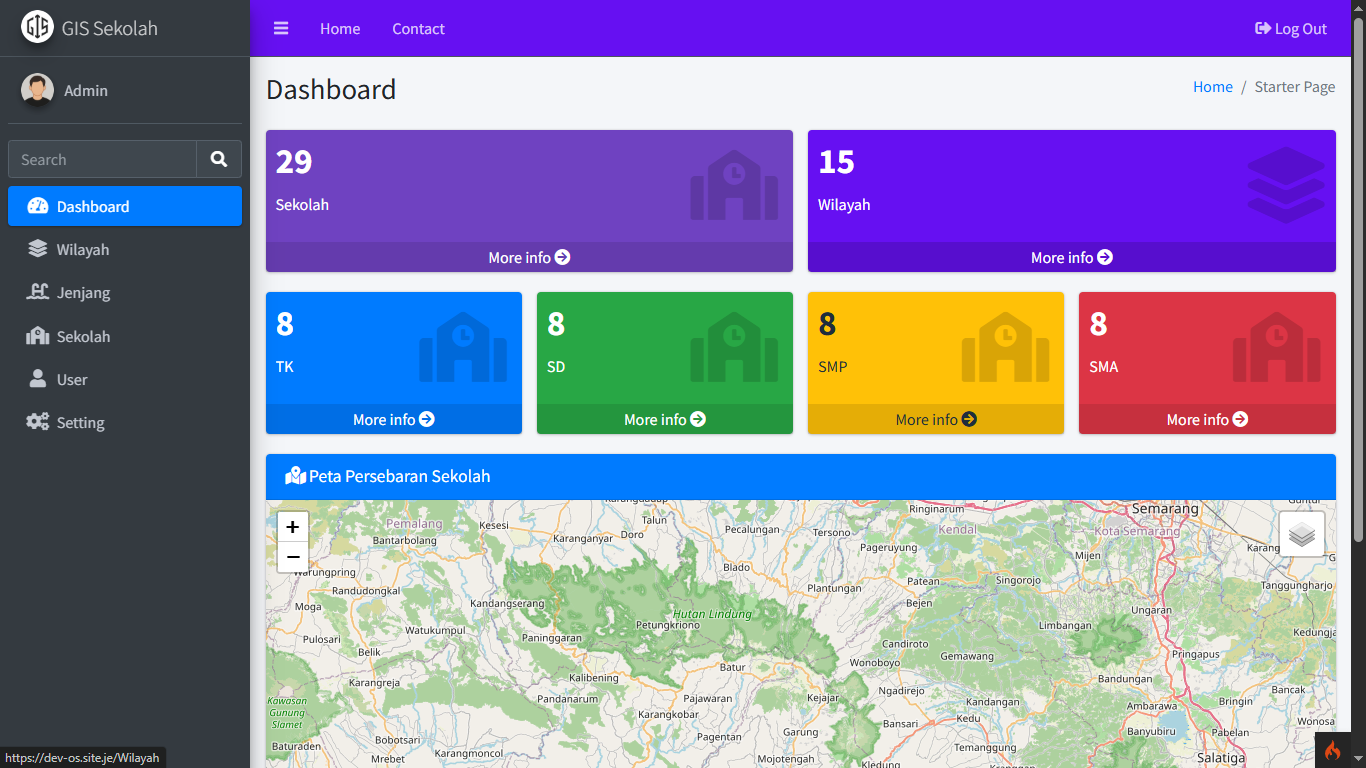1366x768 pixels.
Task: Open Wilayah in the sidebar
Action: pos(125,249)
